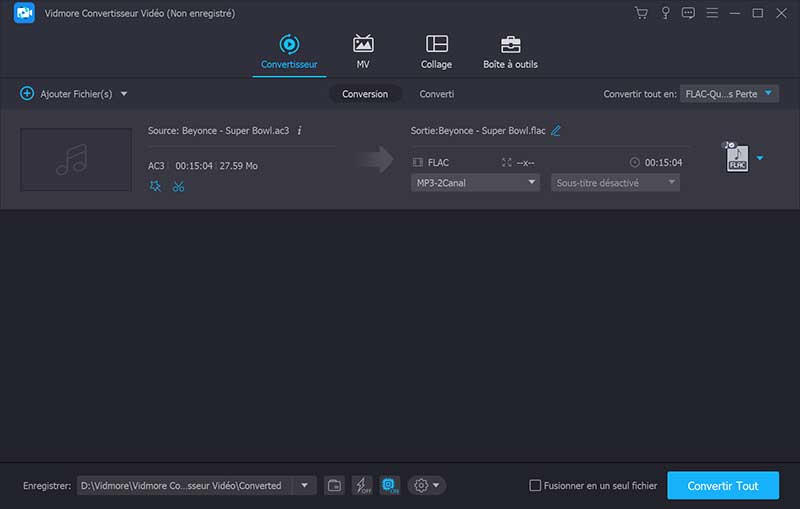The width and height of the screenshot is (800, 509).
Task: Click the scissors cut icon
Action: click(x=178, y=186)
